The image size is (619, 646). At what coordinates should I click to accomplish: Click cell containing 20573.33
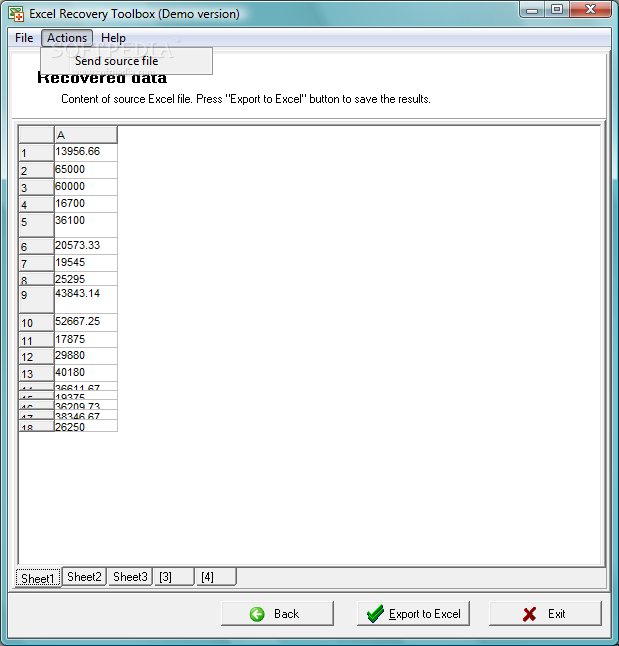click(x=86, y=246)
